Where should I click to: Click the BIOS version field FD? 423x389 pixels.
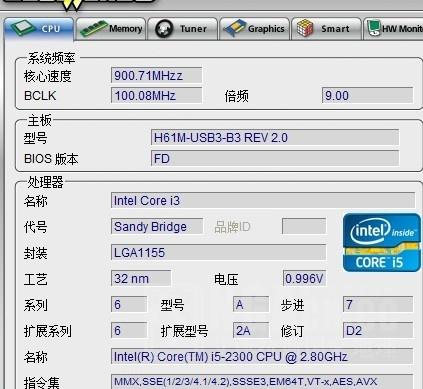pyautogui.click(x=275, y=158)
